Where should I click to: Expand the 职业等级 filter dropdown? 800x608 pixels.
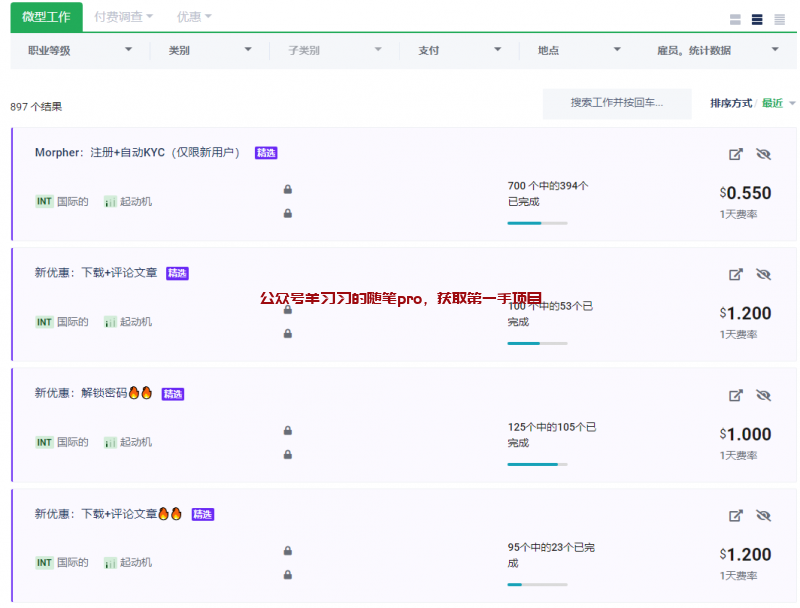80,50
